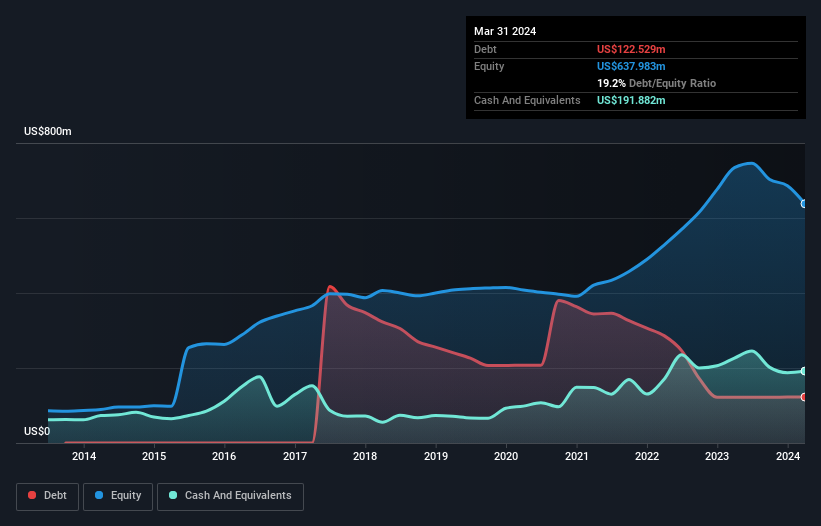Click the 2023 x-axis label

pyautogui.click(x=717, y=456)
